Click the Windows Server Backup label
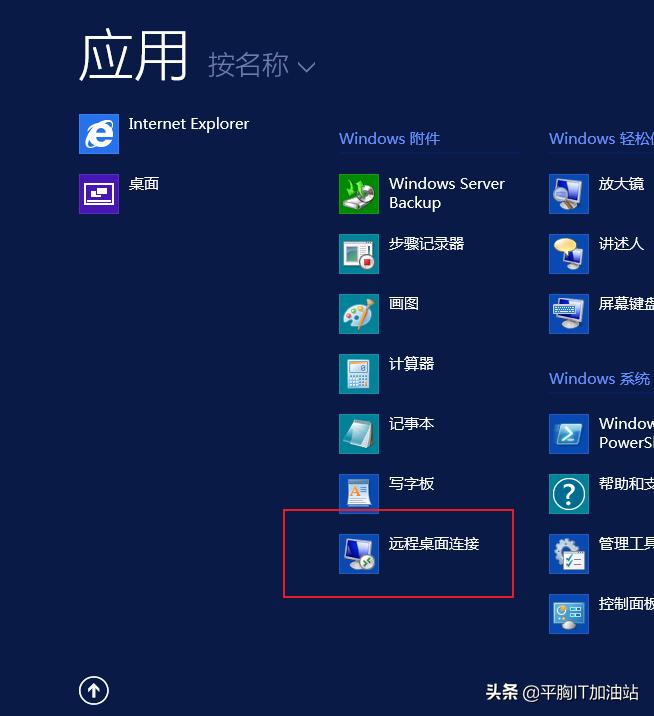 (x=447, y=193)
